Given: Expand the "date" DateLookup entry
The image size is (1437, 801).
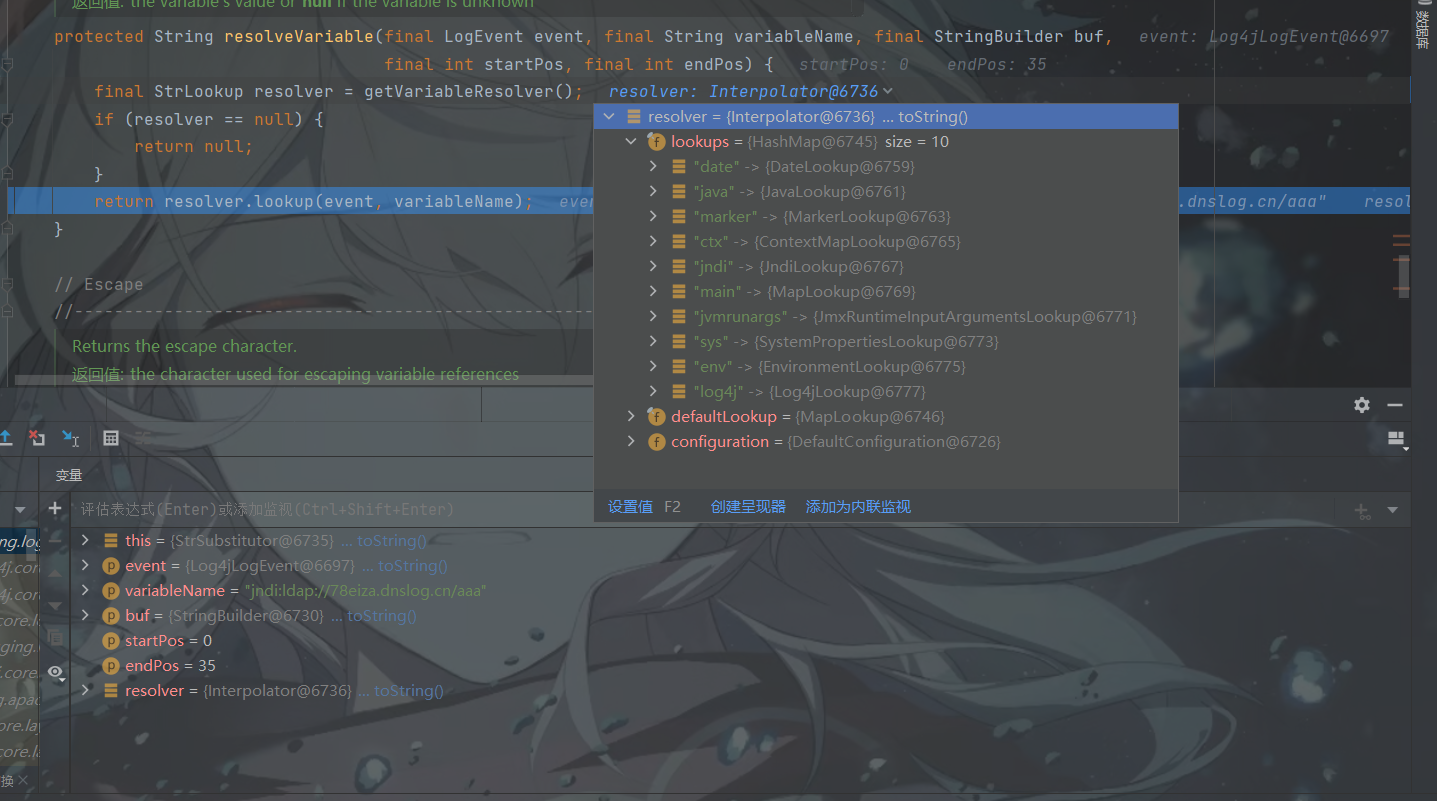Looking at the screenshot, I should tap(653, 166).
